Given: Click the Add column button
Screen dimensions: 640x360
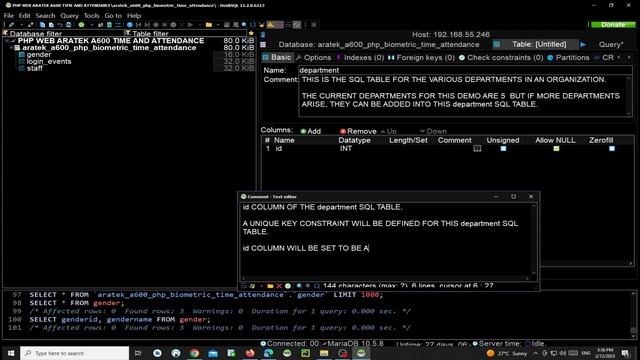Looking at the screenshot, I should coord(311,131).
